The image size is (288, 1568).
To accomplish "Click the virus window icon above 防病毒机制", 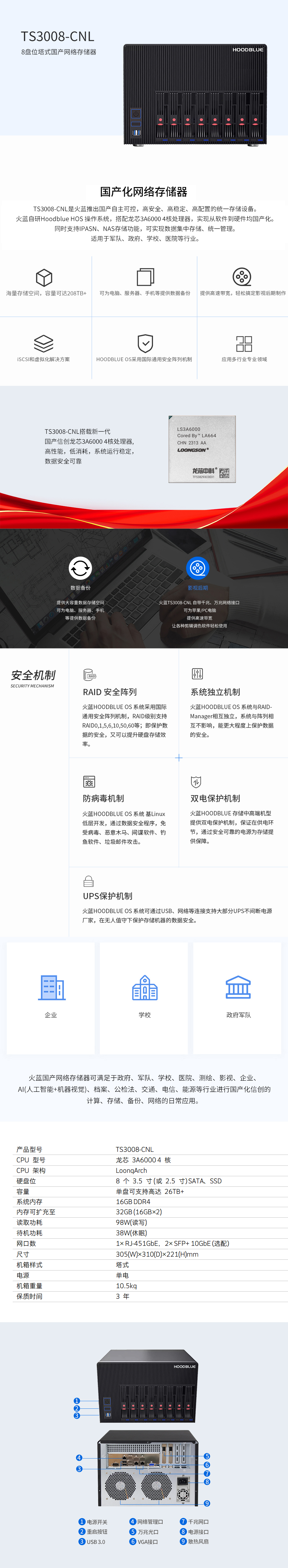I will point(89,782).
